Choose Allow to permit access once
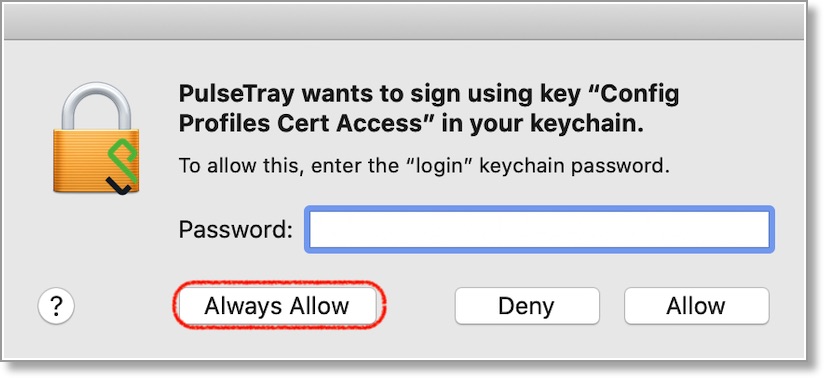Viewport: 824px width, 378px height. pyautogui.click(x=696, y=305)
